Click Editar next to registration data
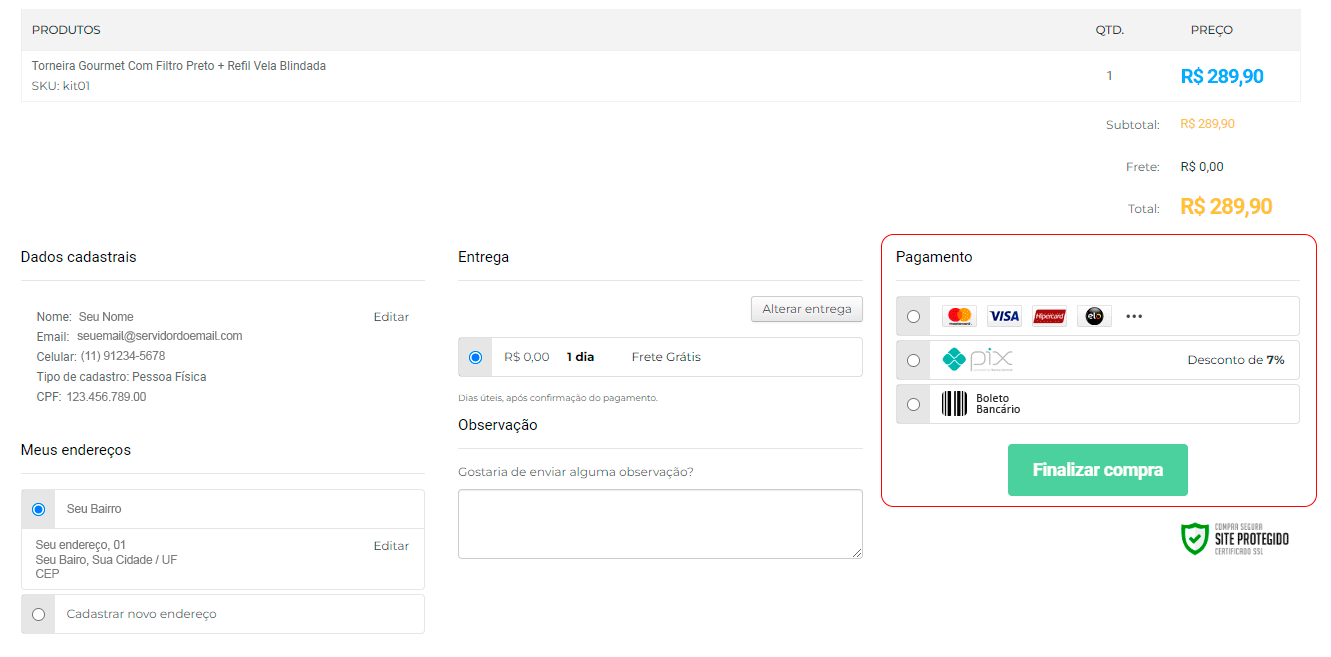 tap(391, 317)
